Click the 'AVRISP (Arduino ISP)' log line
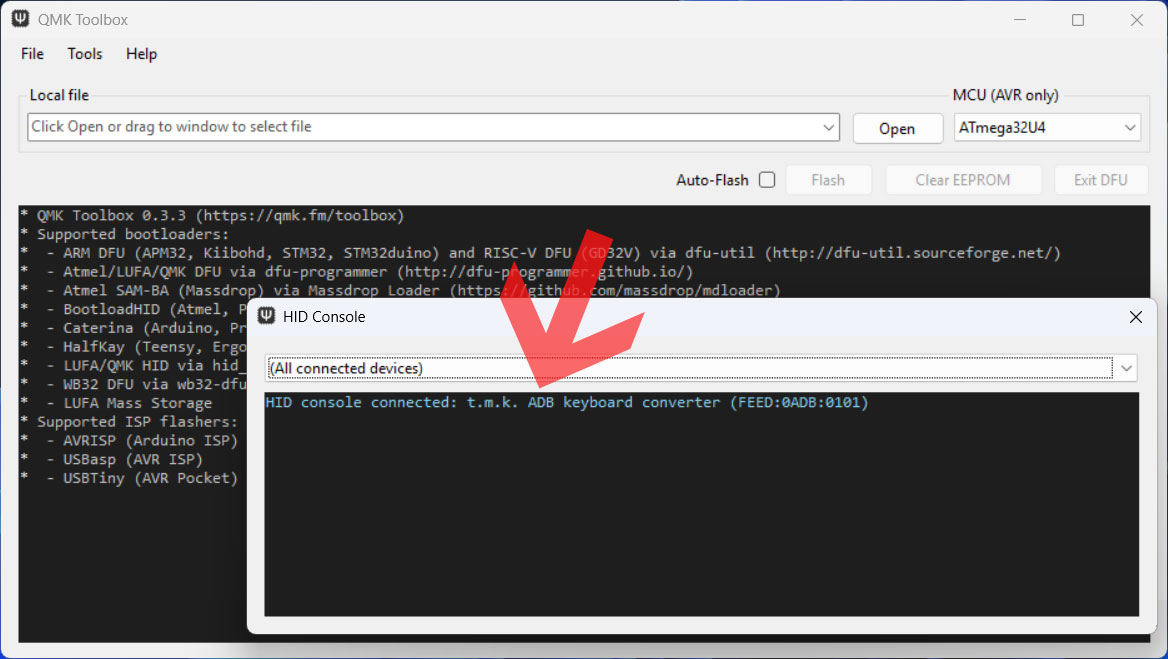This screenshot has height=659, width=1168. [x=129, y=440]
